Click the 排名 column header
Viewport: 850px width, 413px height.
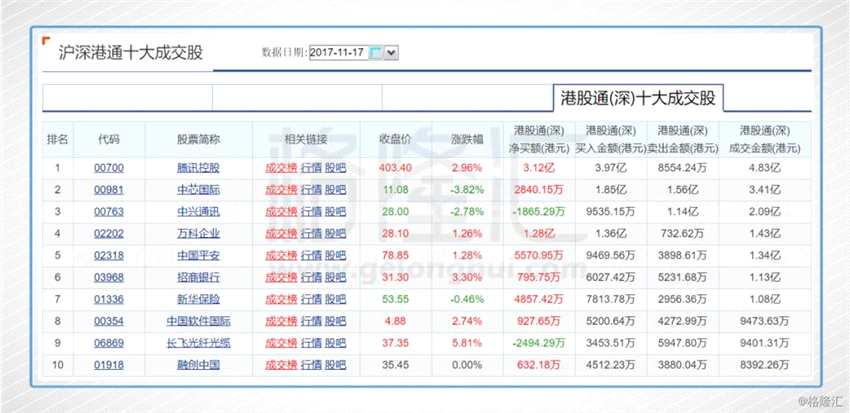[57, 139]
